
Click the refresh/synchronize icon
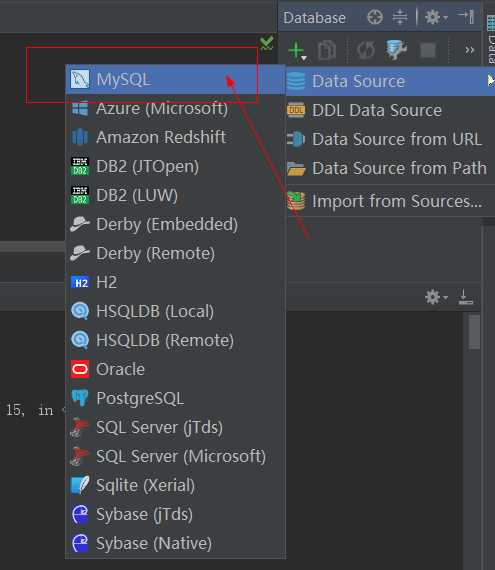click(x=365, y=51)
